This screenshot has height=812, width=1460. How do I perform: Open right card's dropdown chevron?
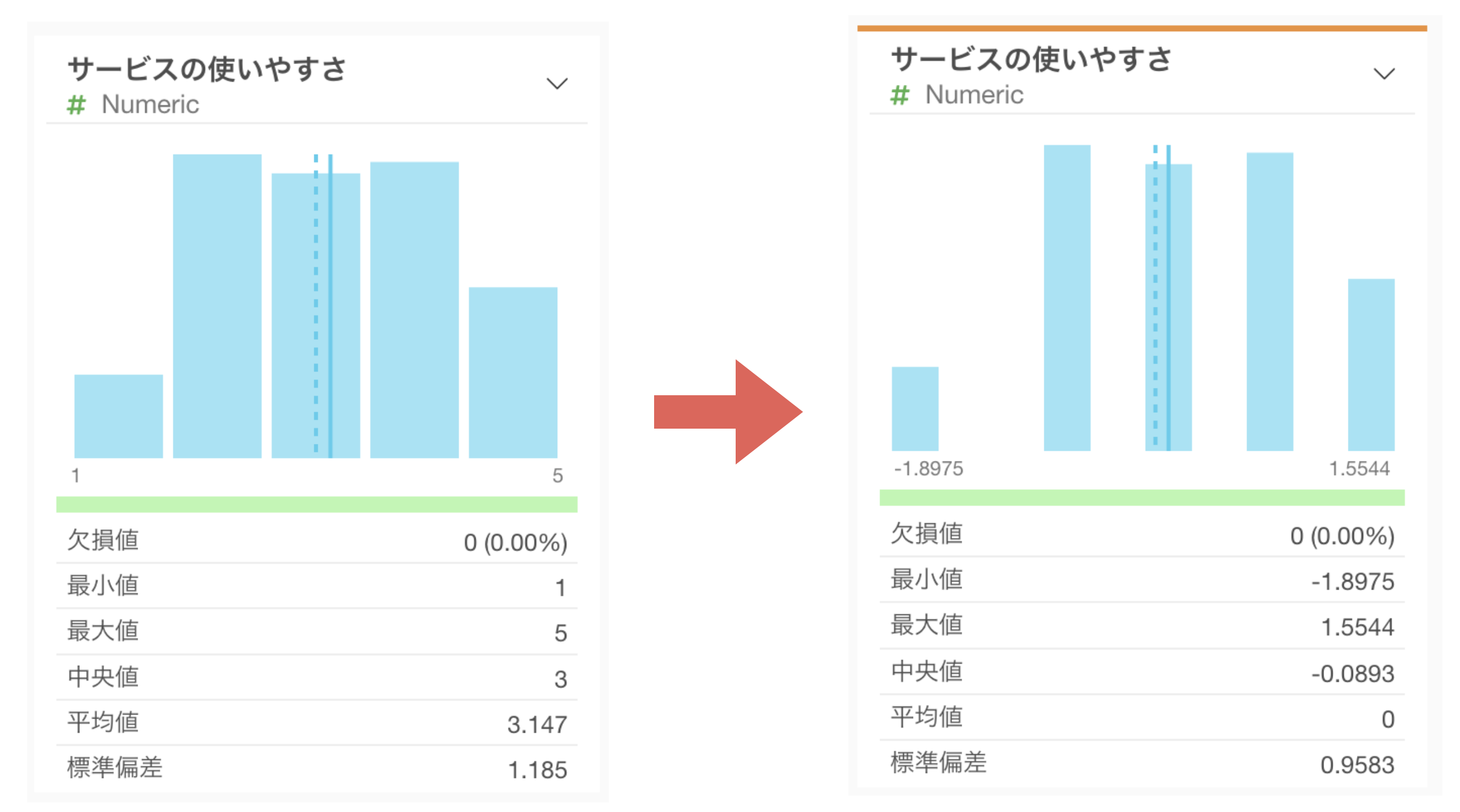pyautogui.click(x=1384, y=74)
